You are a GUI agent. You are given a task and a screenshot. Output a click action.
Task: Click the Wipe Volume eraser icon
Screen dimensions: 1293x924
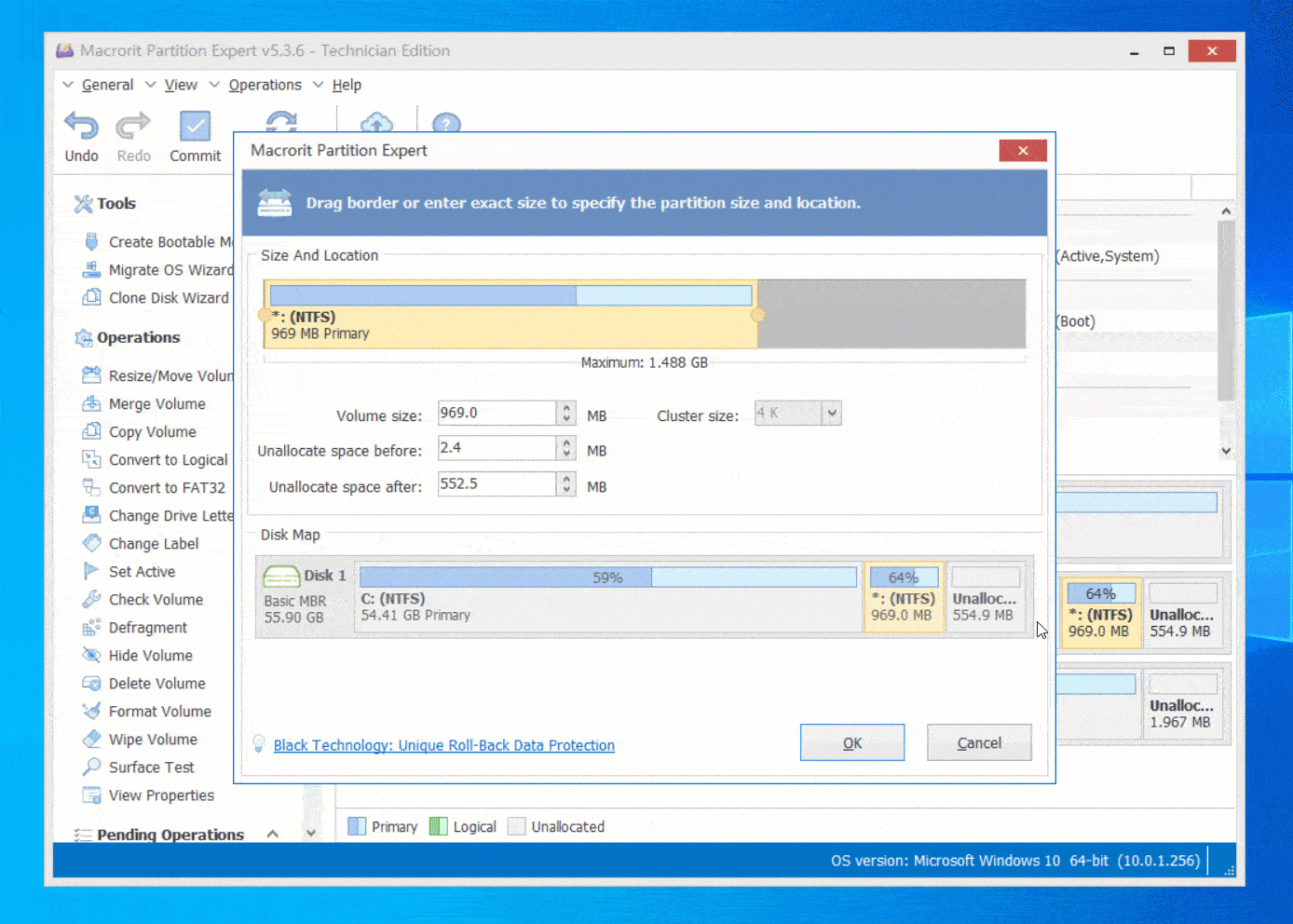point(91,740)
